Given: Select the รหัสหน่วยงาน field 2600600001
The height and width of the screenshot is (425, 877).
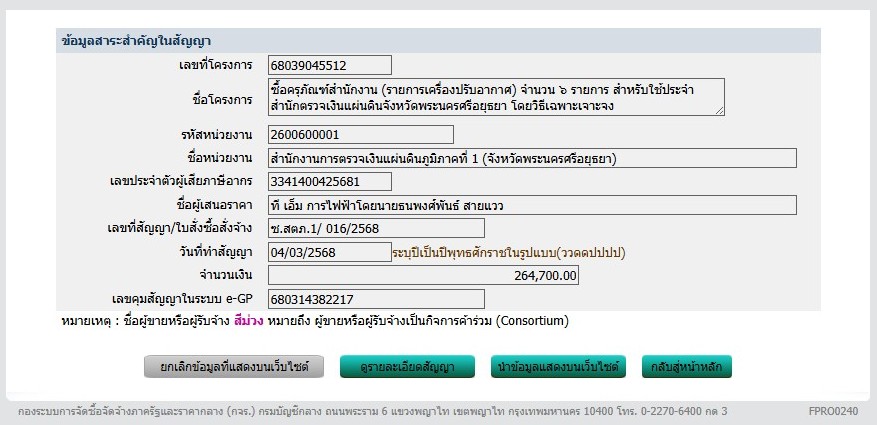Looking at the screenshot, I should 360,135.
